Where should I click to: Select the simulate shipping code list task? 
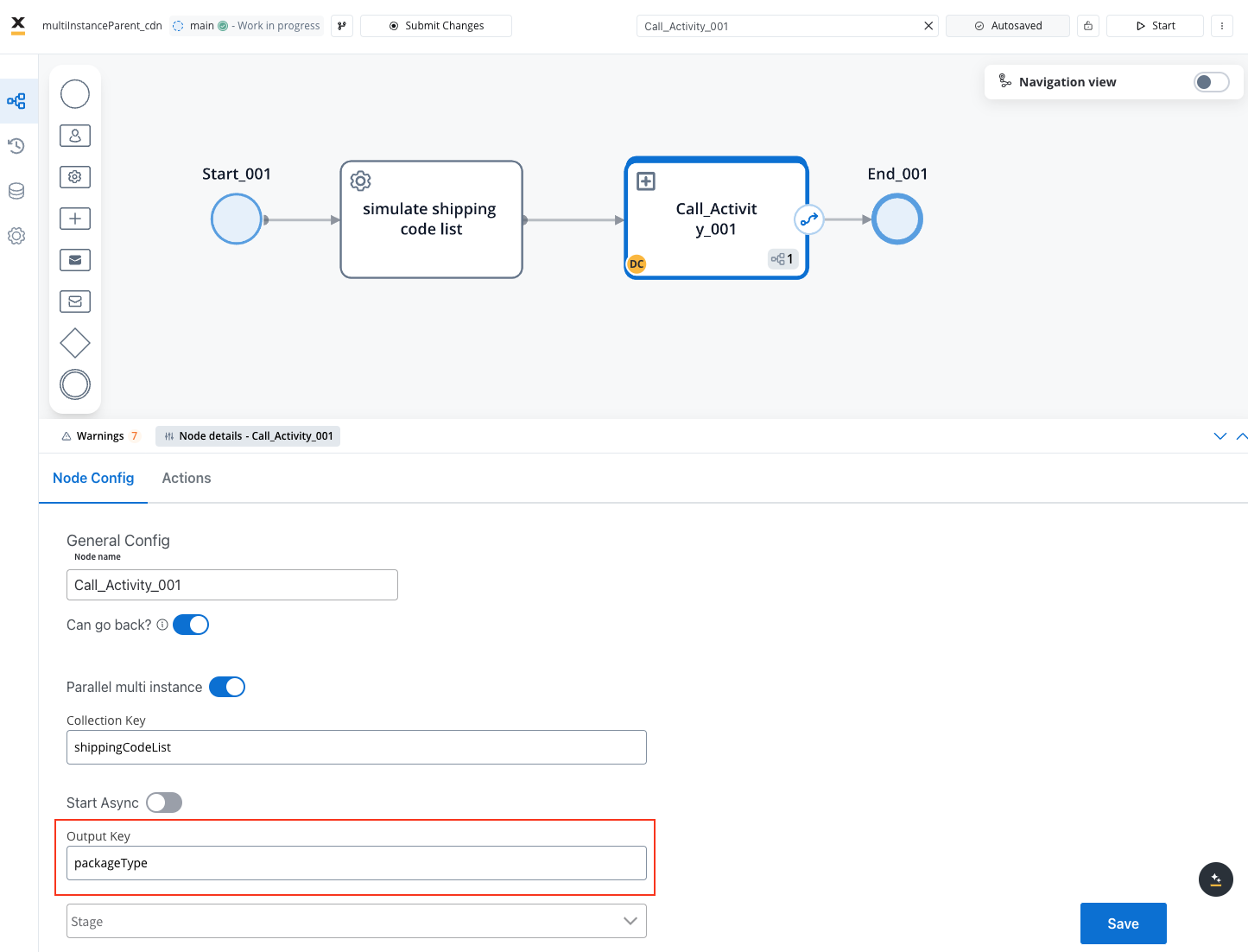pos(432,219)
